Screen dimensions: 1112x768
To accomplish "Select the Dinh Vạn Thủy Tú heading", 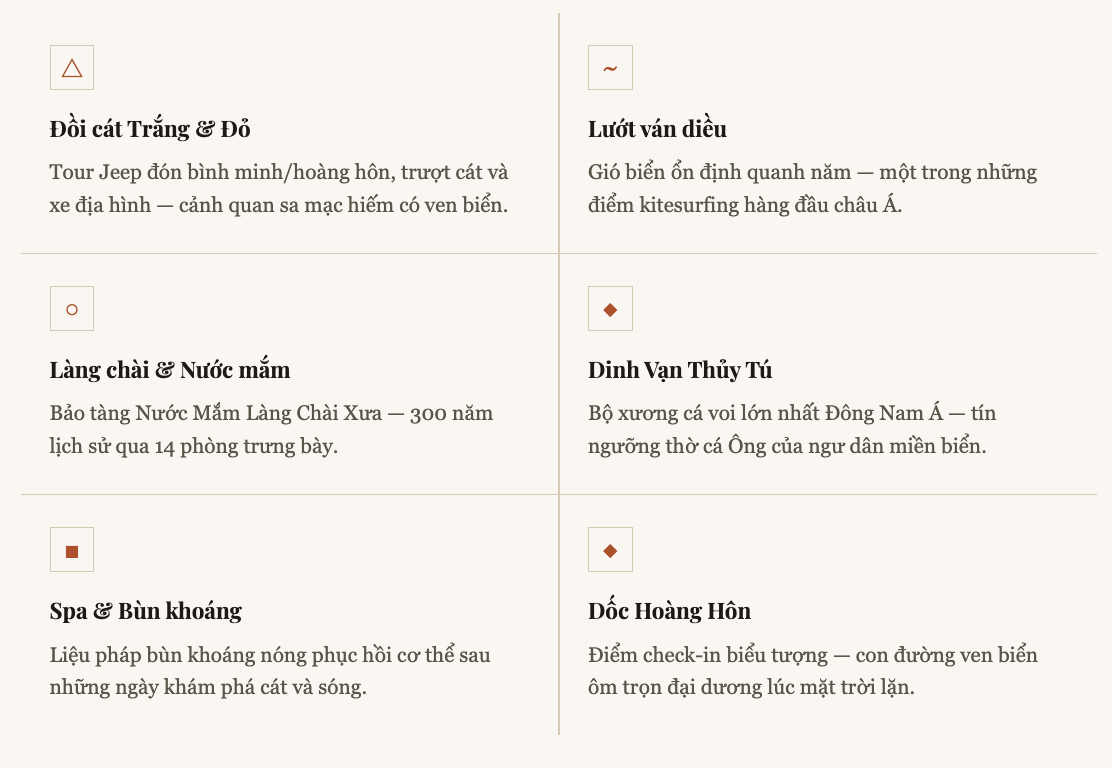I will (680, 370).
